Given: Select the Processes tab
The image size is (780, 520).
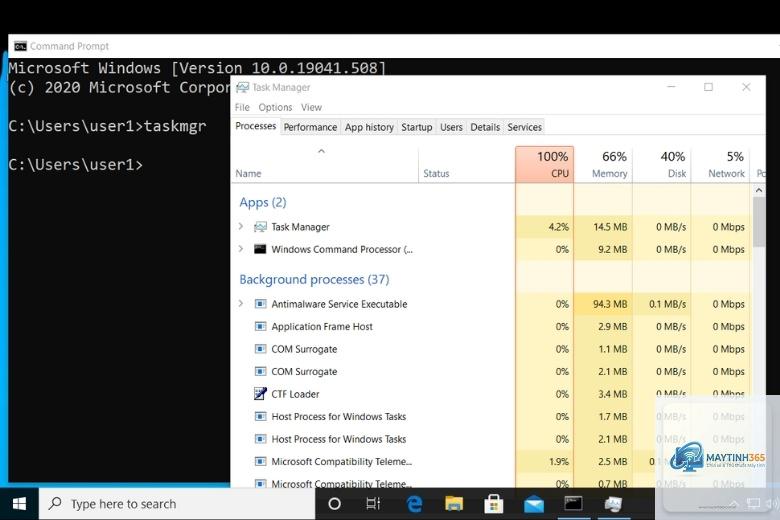Looking at the screenshot, I should click(256, 126).
